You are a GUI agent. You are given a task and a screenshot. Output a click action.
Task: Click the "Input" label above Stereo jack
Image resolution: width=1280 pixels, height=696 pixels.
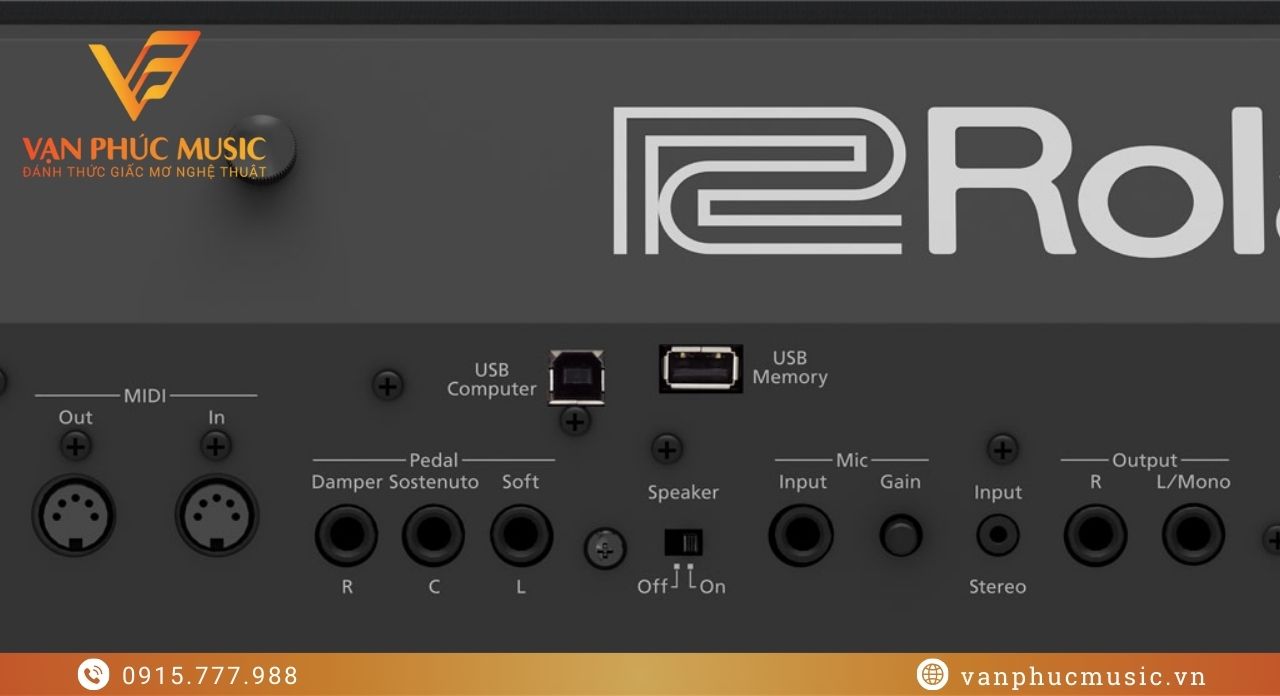[x=998, y=493]
